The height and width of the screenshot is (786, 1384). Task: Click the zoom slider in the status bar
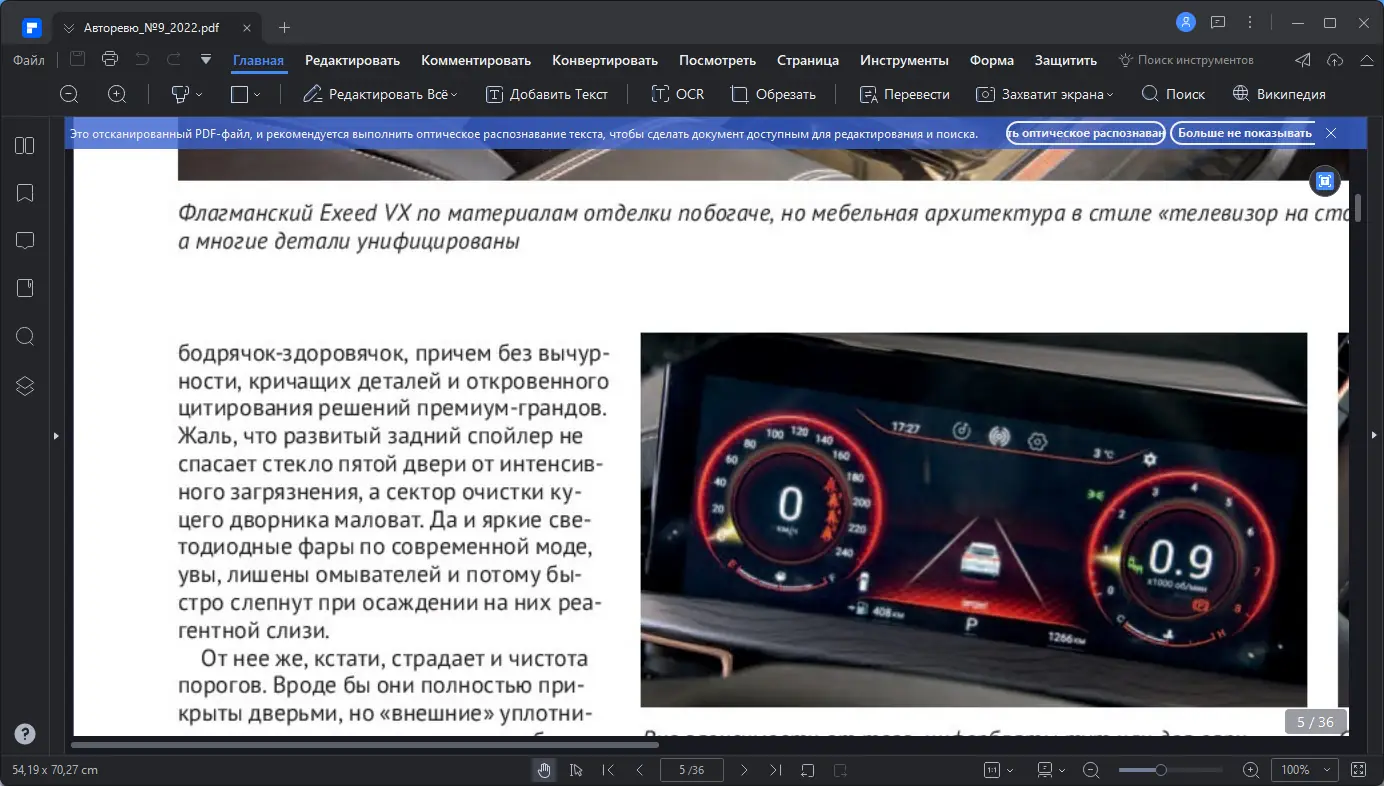(x=1170, y=770)
